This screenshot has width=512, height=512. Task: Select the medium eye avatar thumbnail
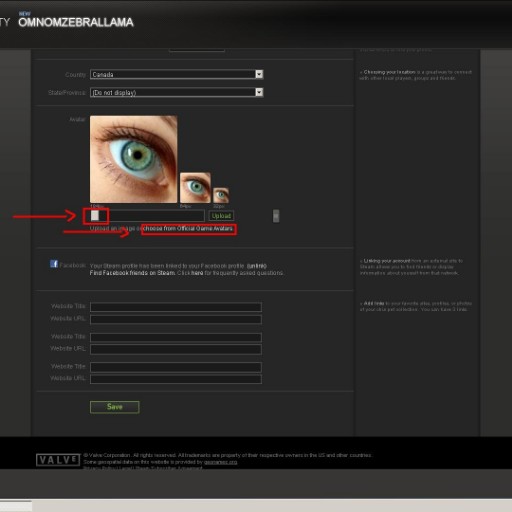195,188
